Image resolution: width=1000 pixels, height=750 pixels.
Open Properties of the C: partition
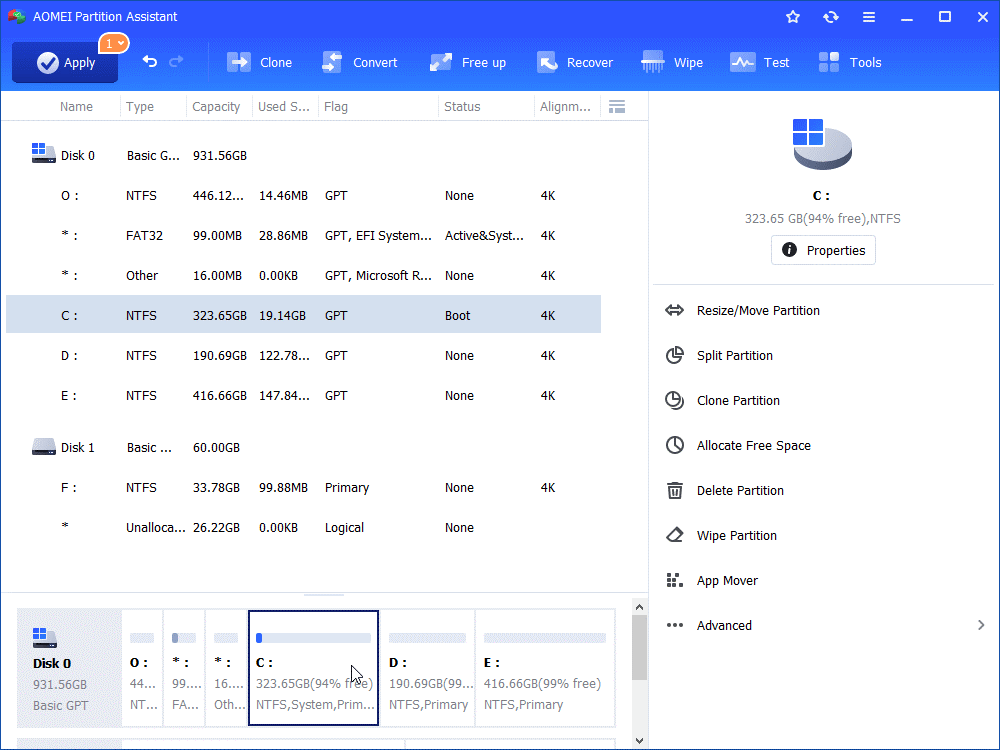tap(823, 250)
